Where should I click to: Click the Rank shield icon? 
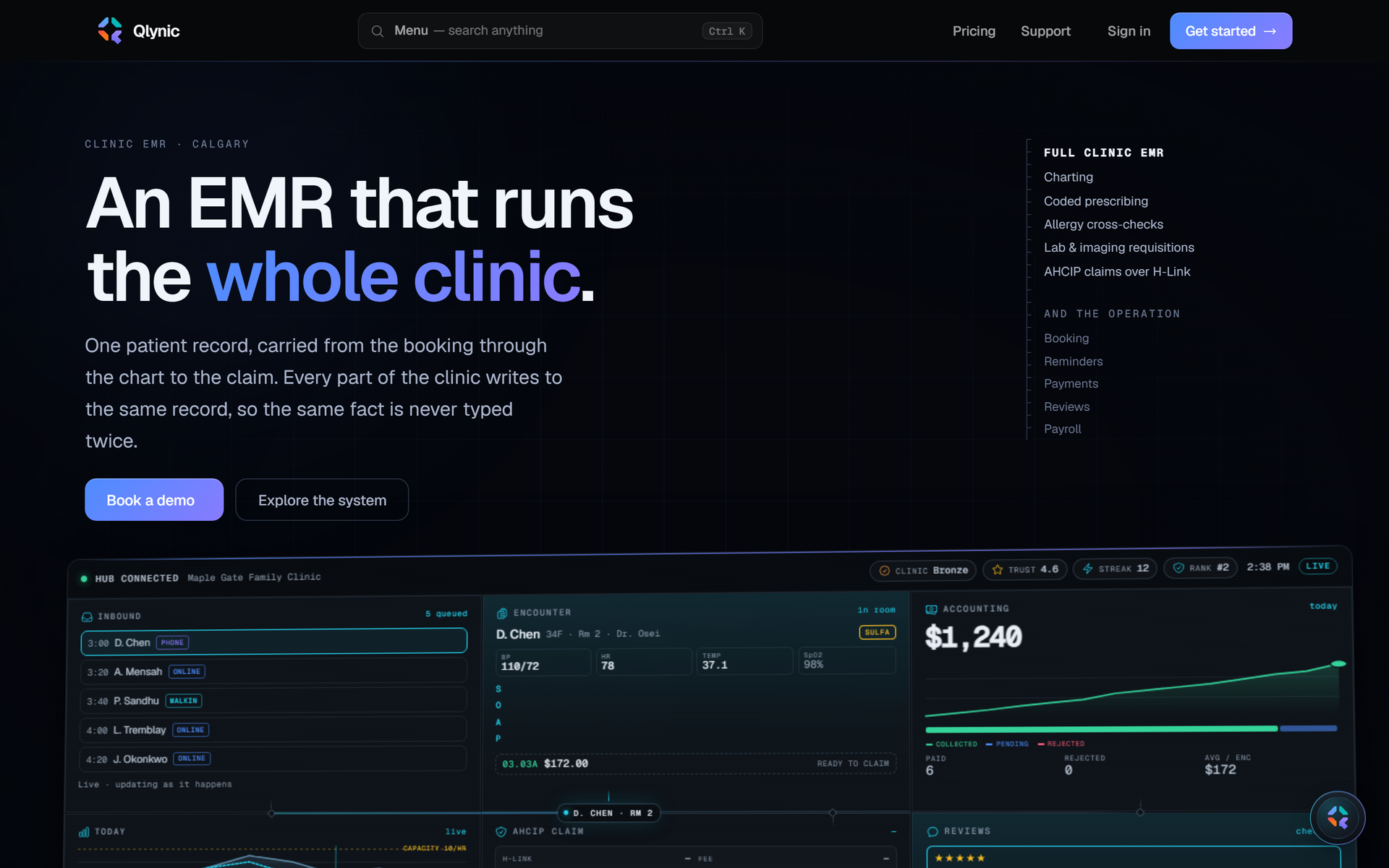coord(1178,568)
